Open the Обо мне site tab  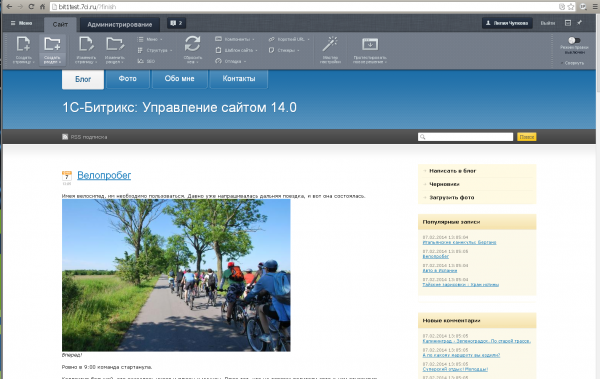coord(179,79)
